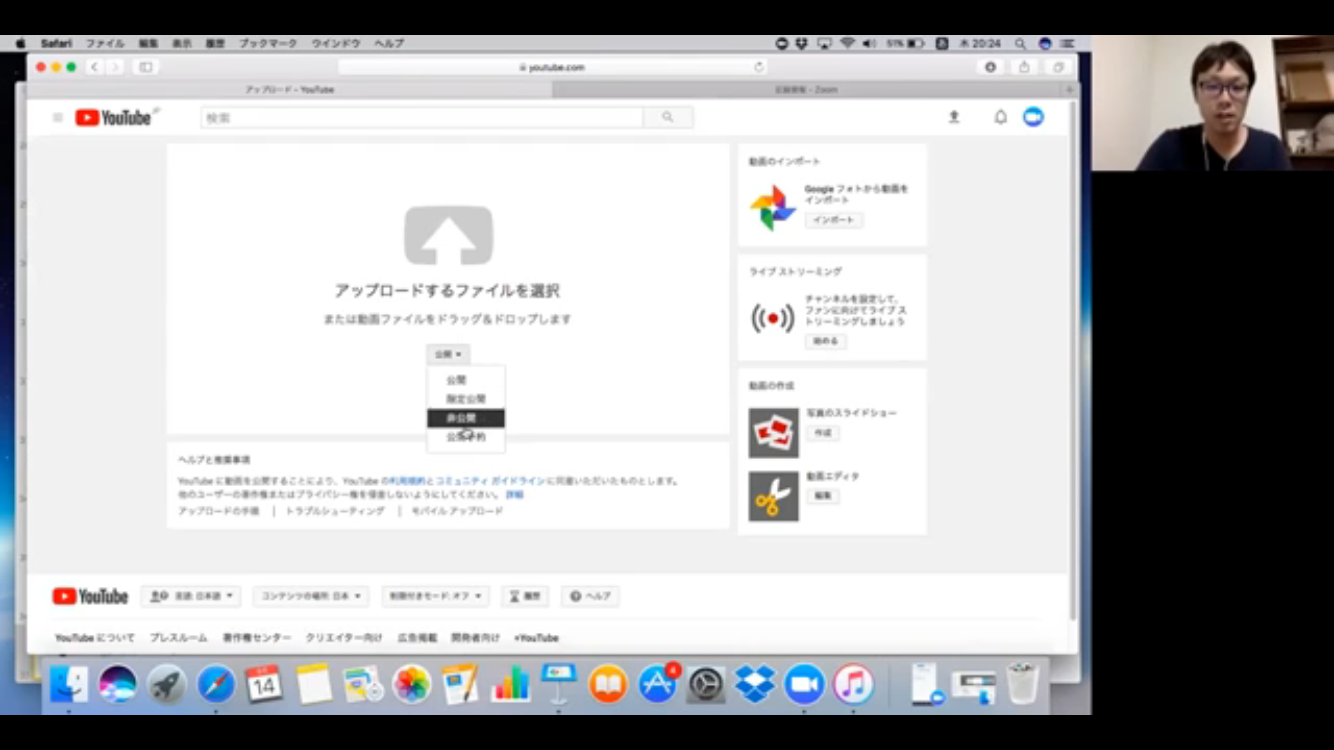Click Safari's share button

click(x=1024, y=67)
